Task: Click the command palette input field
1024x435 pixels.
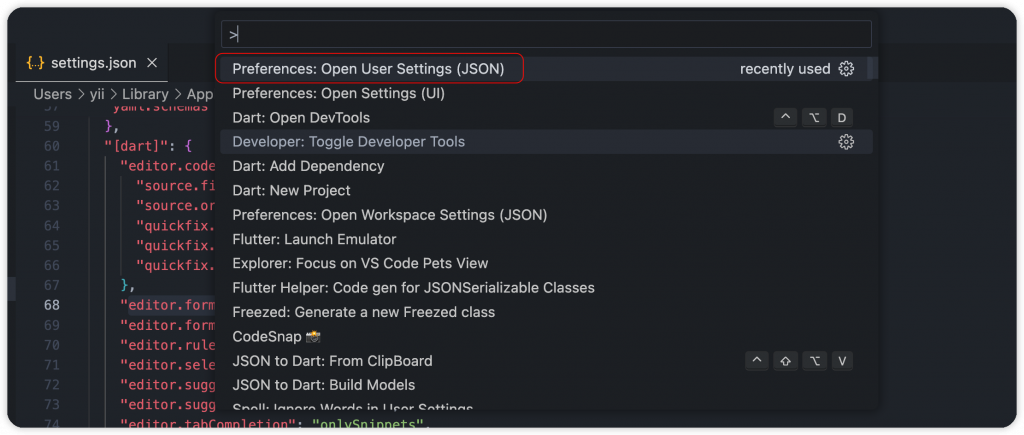Action: tap(546, 34)
